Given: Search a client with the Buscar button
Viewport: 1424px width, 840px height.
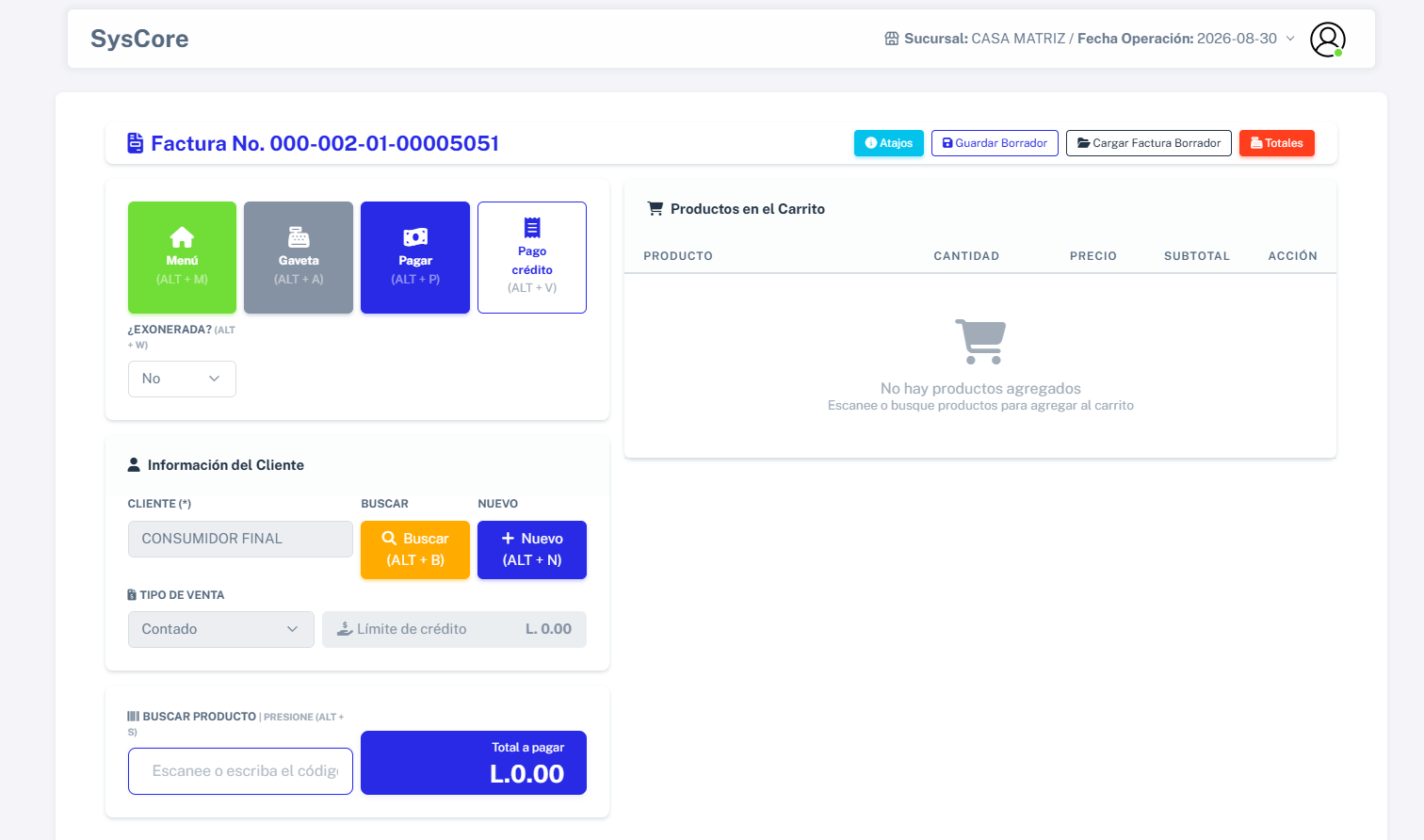Looking at the screenshot, I should pos(415,550).
